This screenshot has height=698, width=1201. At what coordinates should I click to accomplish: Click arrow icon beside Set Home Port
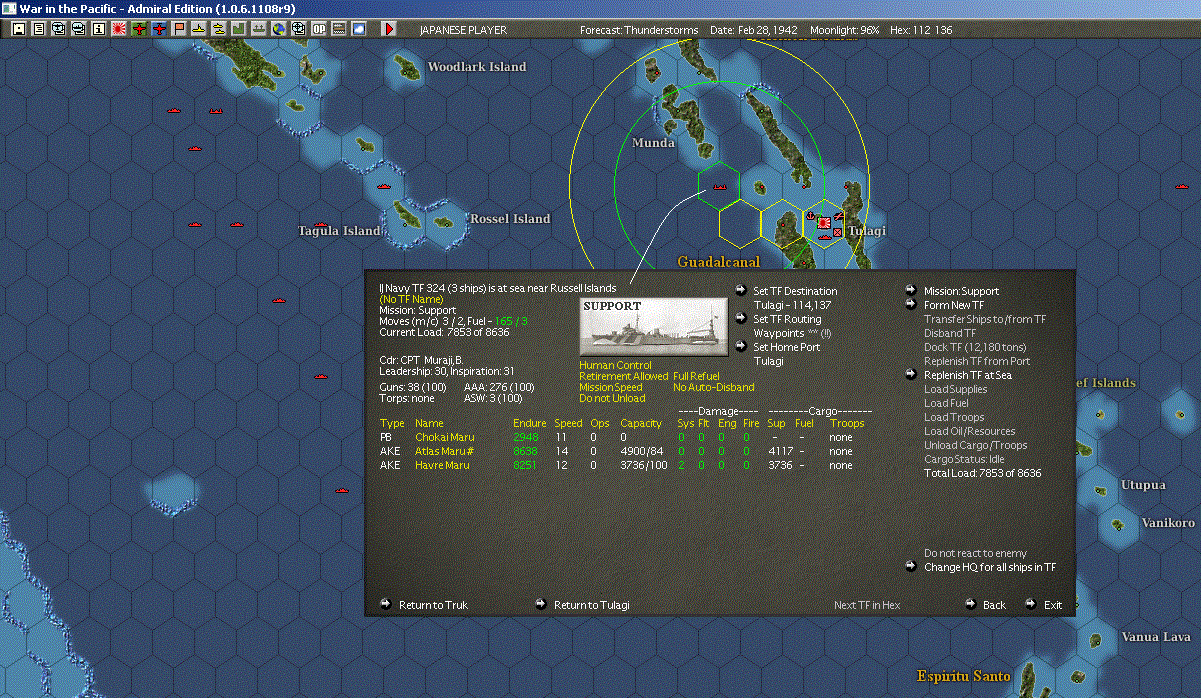coord(740,347)
